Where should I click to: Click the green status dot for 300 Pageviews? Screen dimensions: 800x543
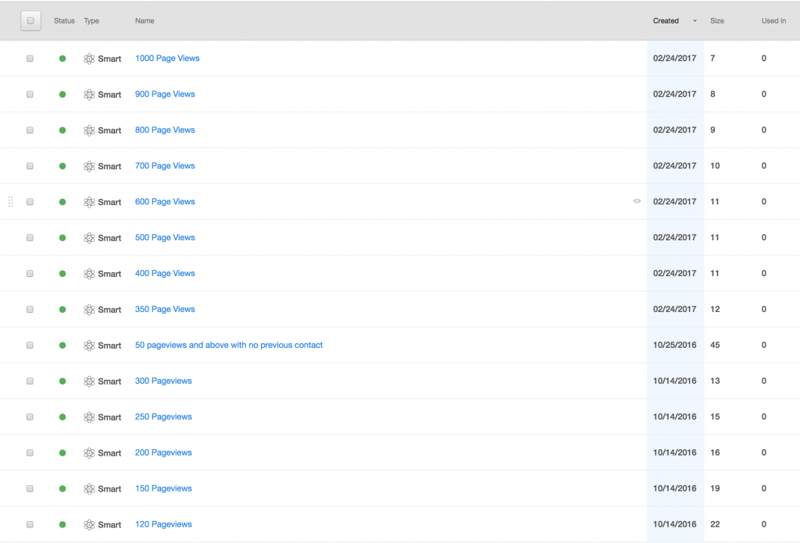(x=62, y=381)
